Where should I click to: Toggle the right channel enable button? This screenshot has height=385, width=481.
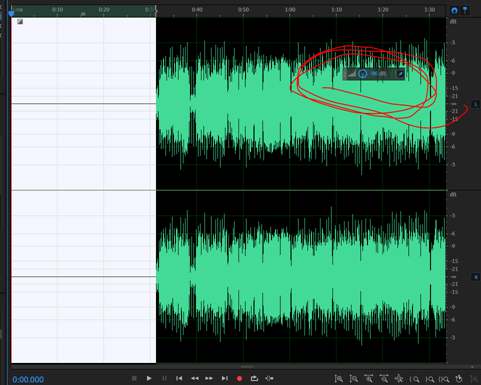coord(476,277)
